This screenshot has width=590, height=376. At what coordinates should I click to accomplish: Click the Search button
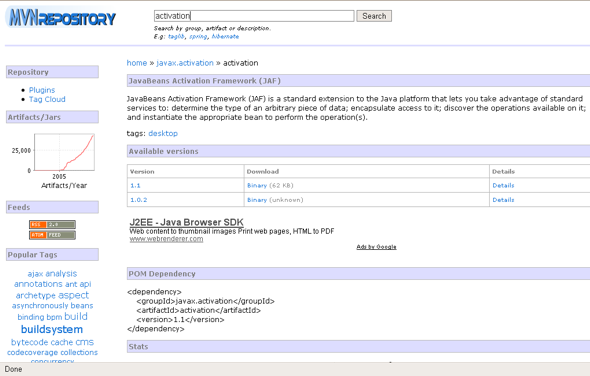pos(374,16)
